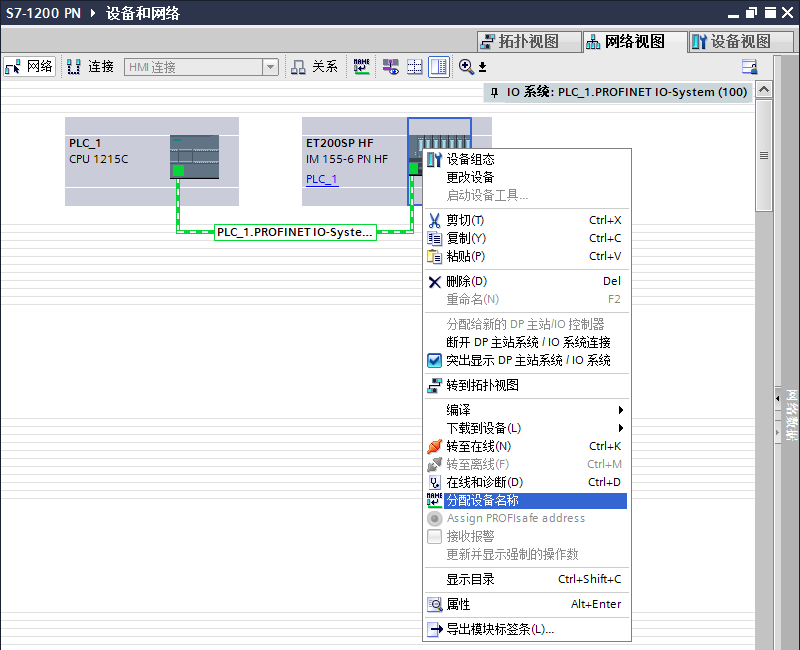Click the 粘贴 (Paste) entry
Image resolution: width=800 pixels, height=650 pixels.
point(527,256)
